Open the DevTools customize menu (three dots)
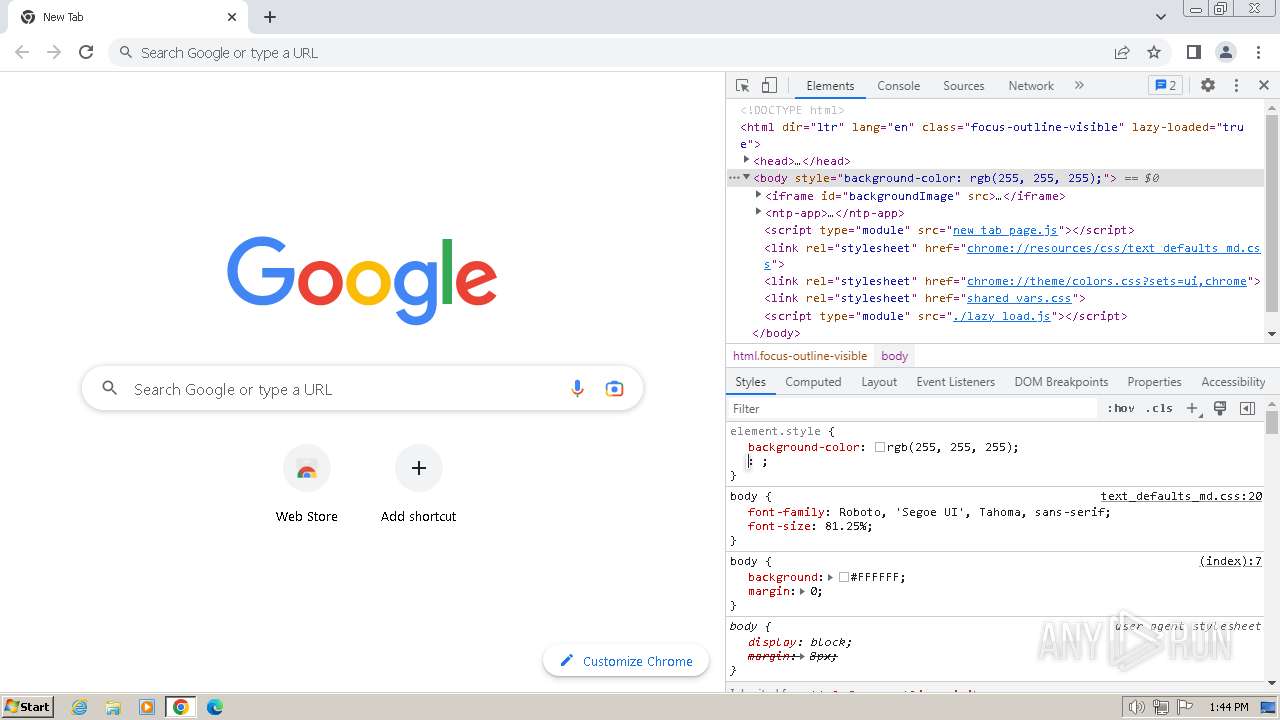Screen dimensions: 1280x720 click(x=1236, y=86)
